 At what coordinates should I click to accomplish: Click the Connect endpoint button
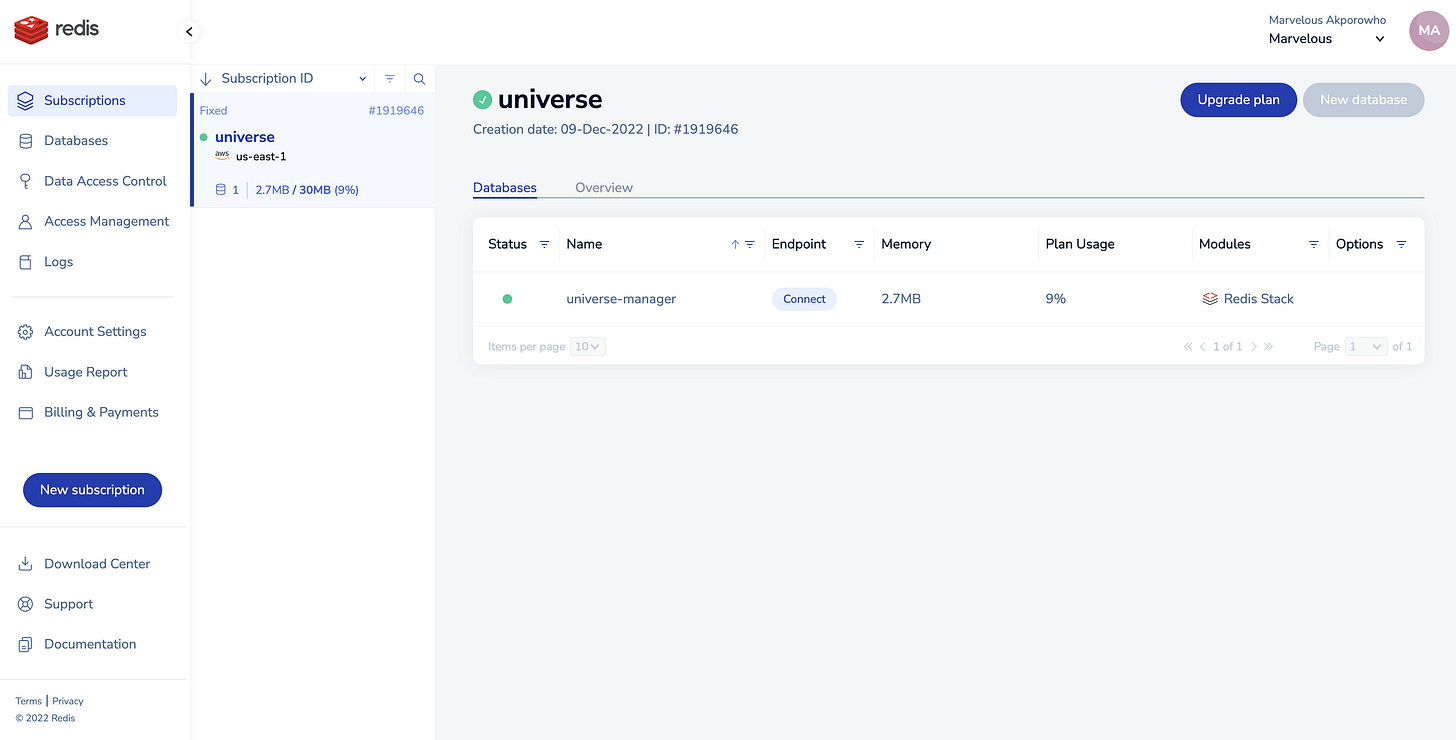pyautogui.click(x=804, y=299)
